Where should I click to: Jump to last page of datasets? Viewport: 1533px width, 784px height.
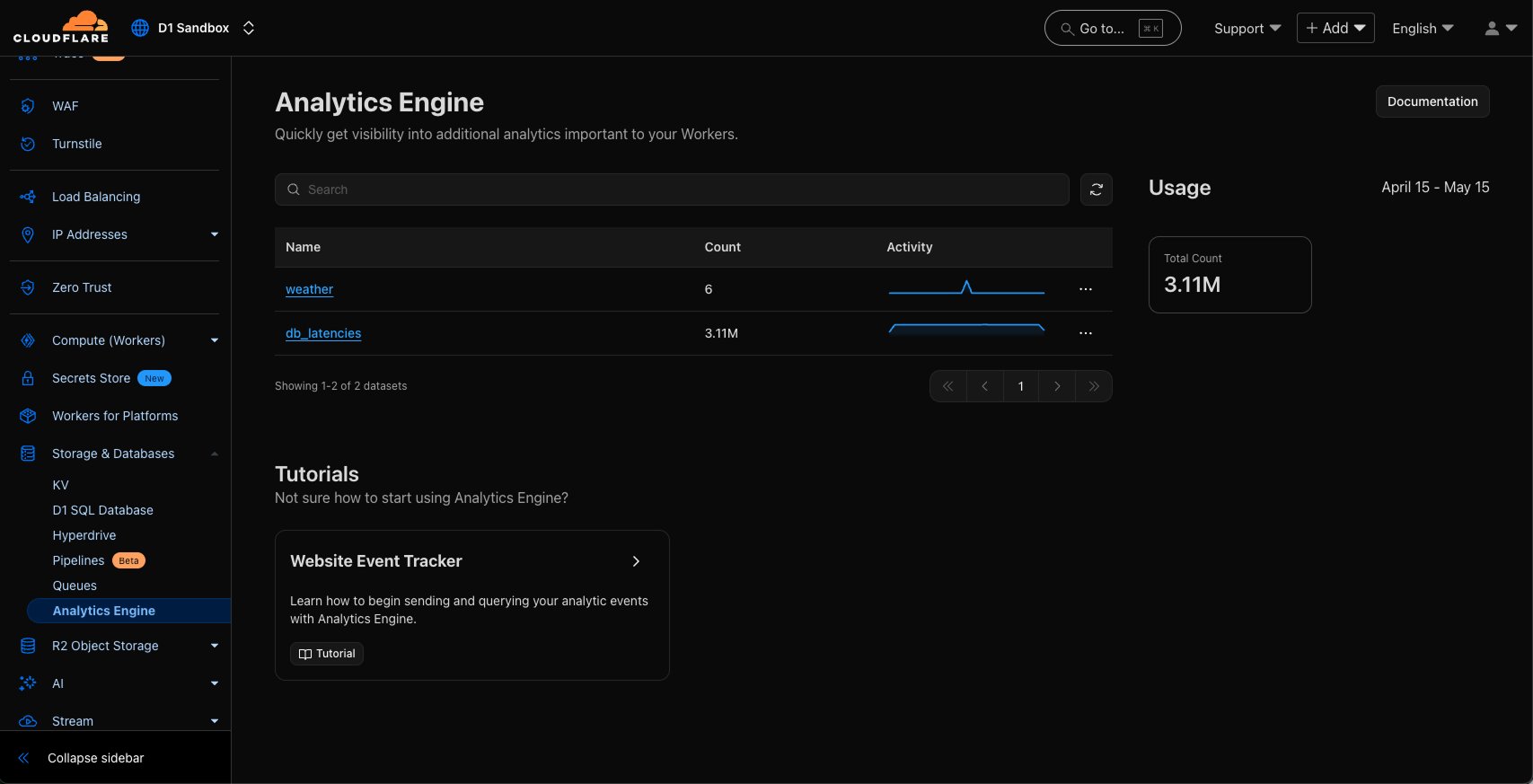[x=1094, y=386]
